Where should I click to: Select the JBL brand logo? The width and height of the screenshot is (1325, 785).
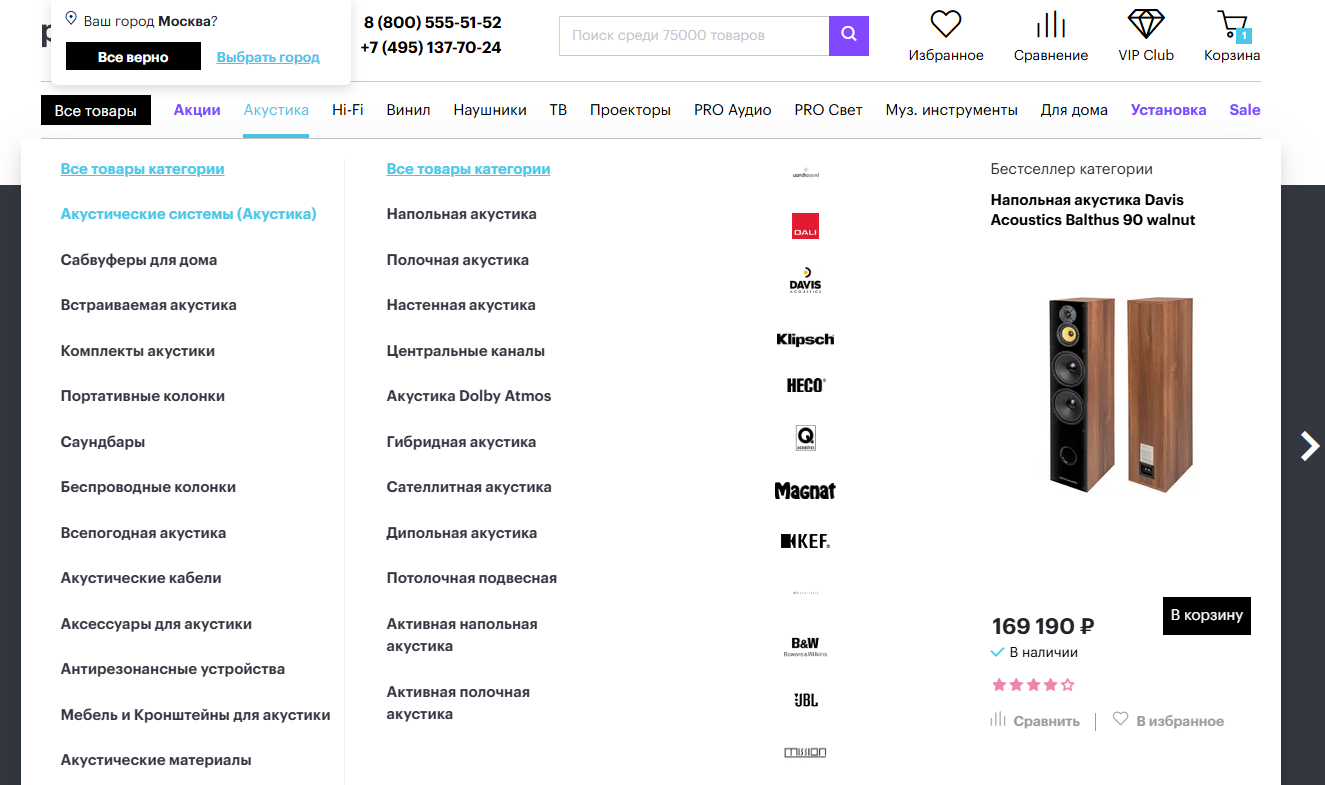805,700
